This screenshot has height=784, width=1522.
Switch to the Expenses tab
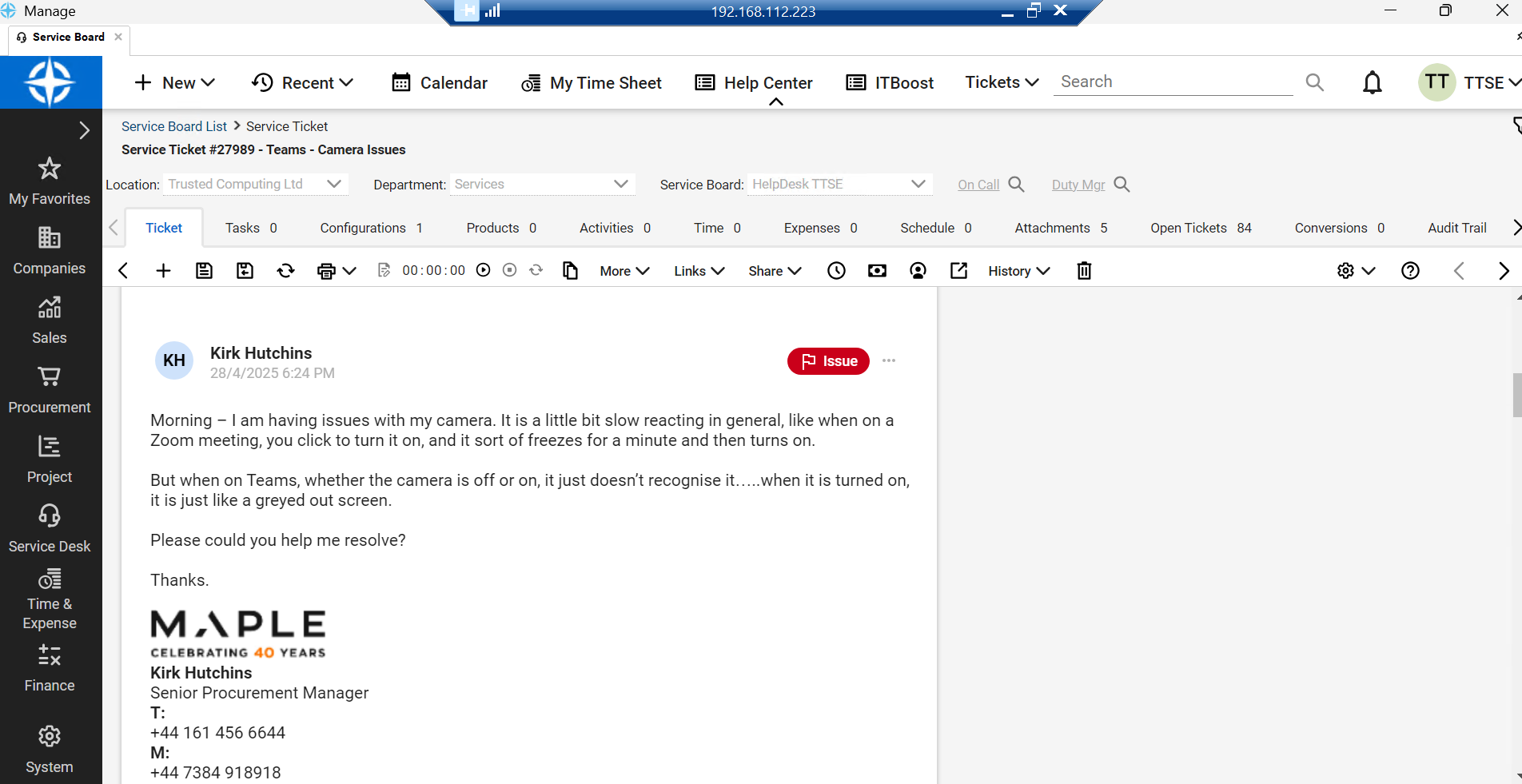point(820,228)
